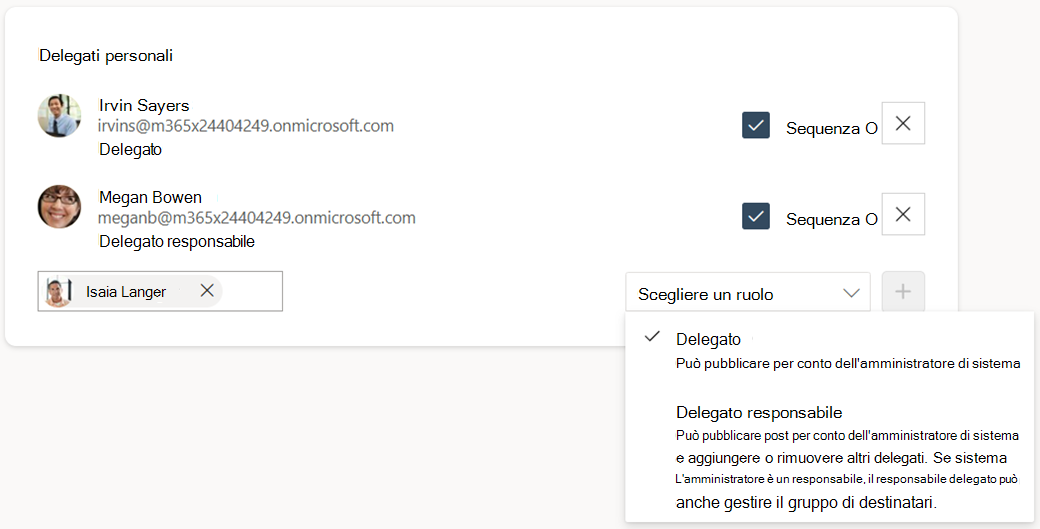The width and height of the screenshot is (1040, 529).
Task: Click Megan Bowen profile photo
Action: pyautogui.click(x=60, y=207)
